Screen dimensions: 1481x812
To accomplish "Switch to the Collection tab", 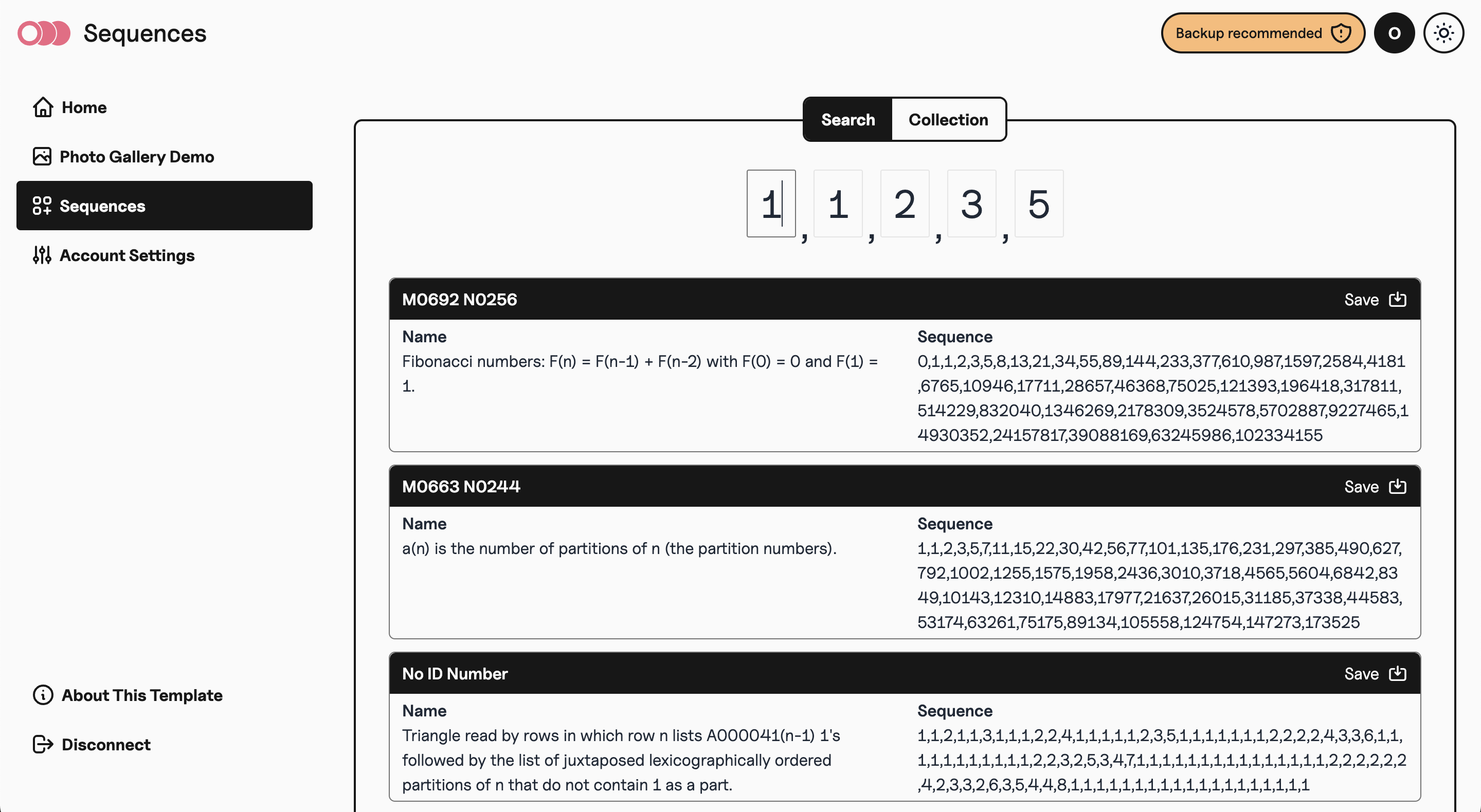I will click(x=948, y=119).
